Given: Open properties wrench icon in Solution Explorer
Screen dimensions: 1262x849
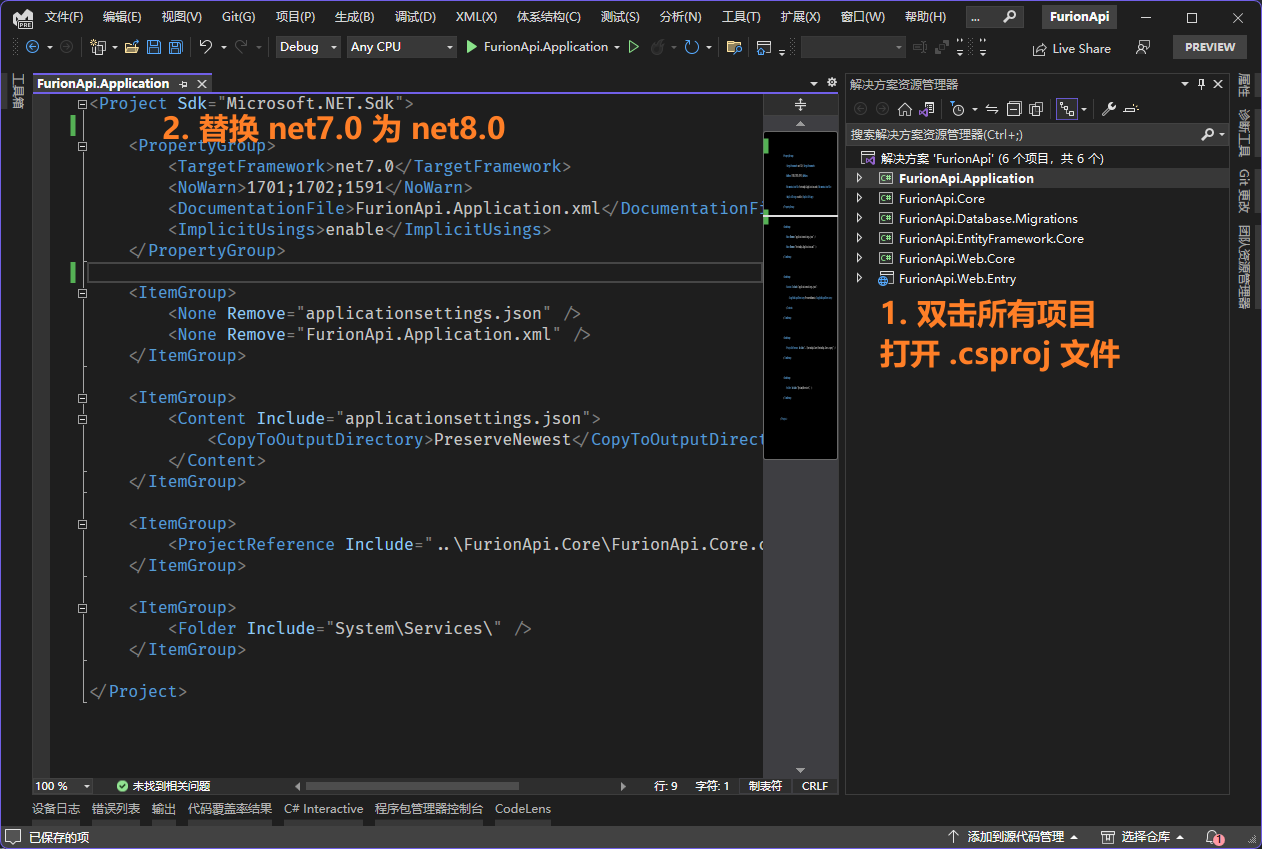Looking at the screenshot, I should pyautogui.click(x=1109, y=109).
